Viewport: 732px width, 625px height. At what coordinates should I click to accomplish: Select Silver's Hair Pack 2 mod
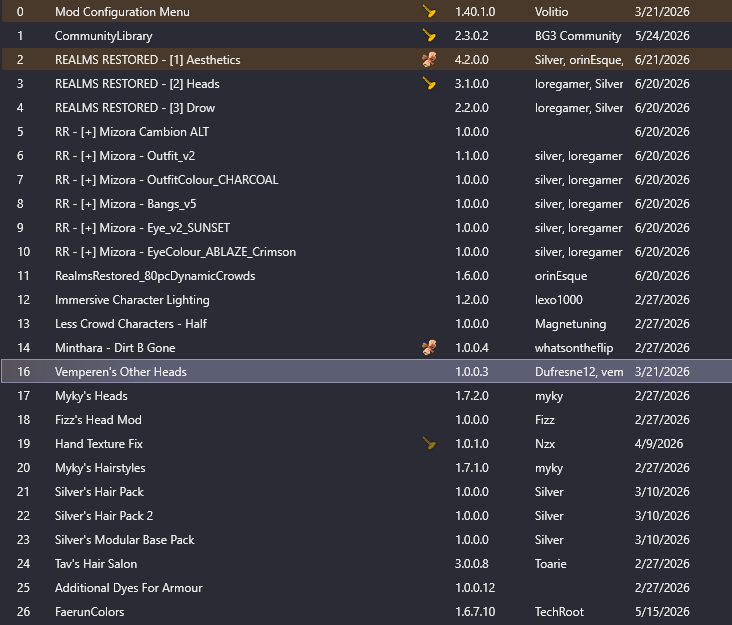click(104, 516)
